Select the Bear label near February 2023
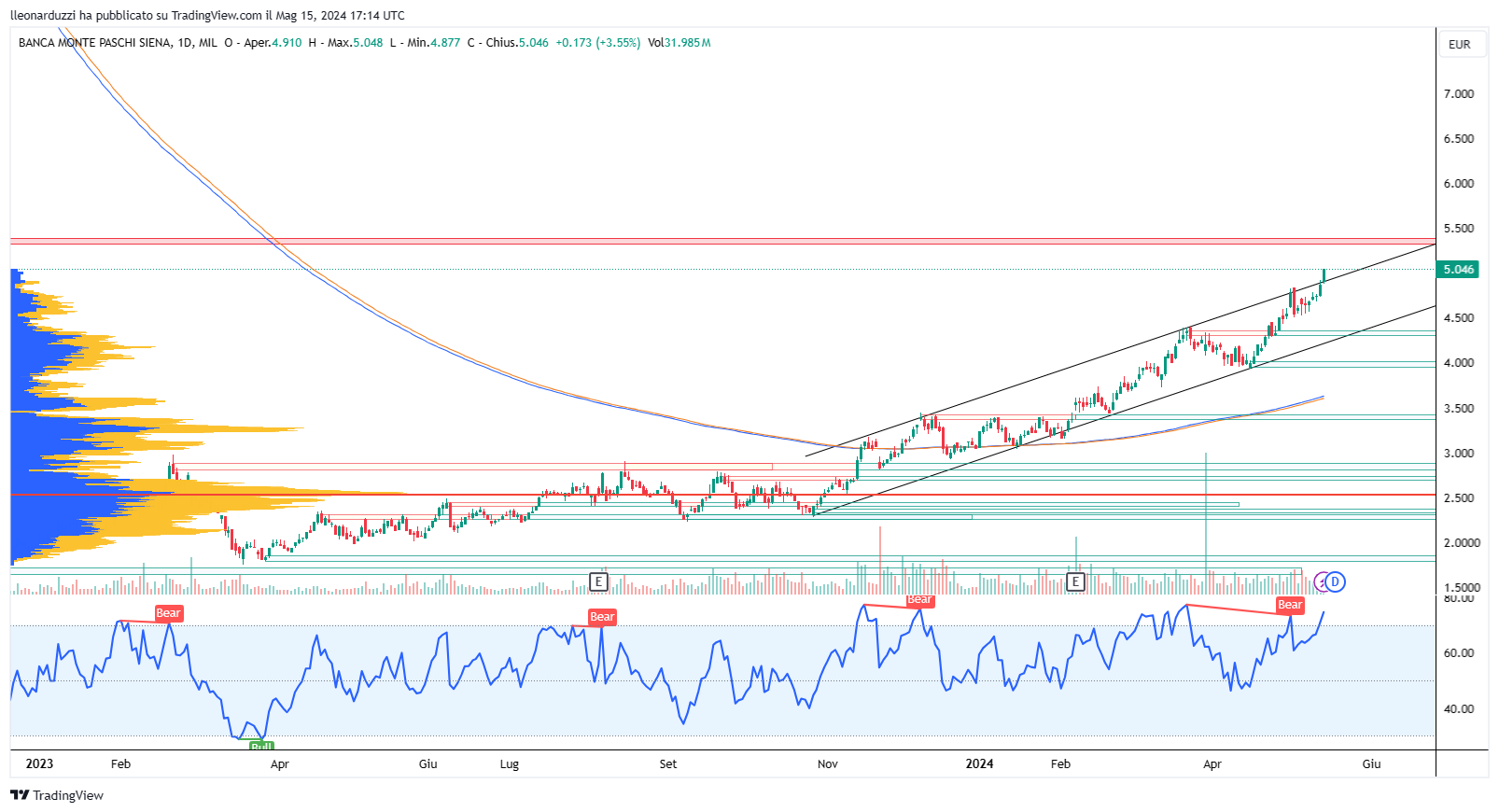The width and height of the screenshot is (1499, 812). coord(168,613)
